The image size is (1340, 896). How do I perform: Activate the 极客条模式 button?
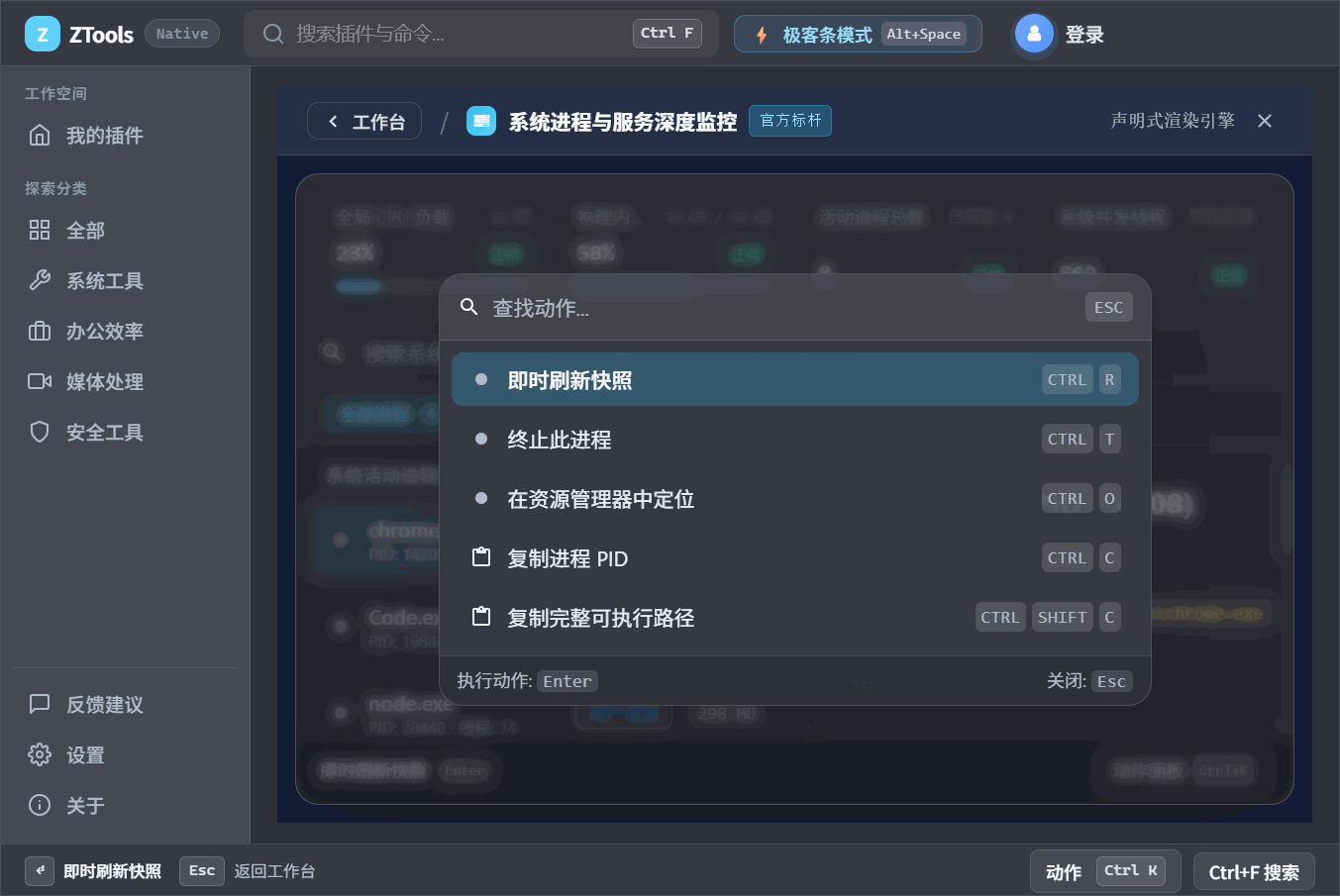pos(858,34)
